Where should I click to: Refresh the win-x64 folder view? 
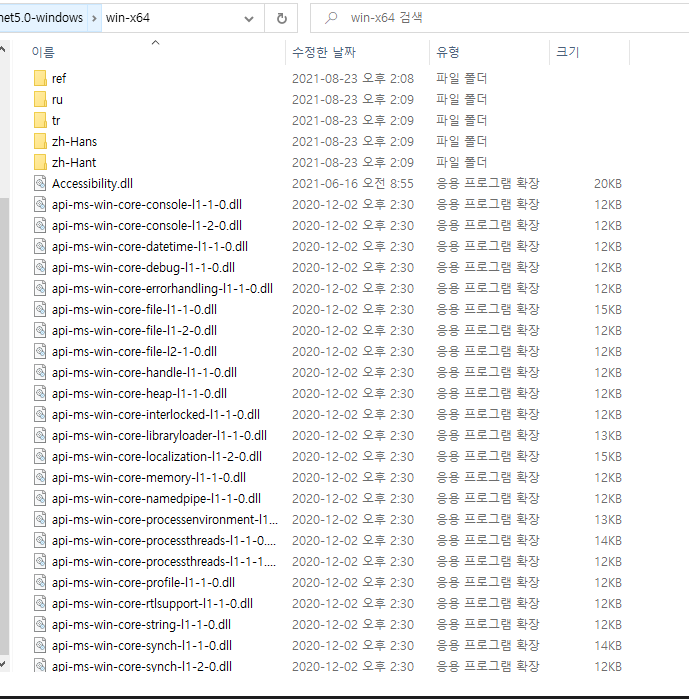point(281,18)
